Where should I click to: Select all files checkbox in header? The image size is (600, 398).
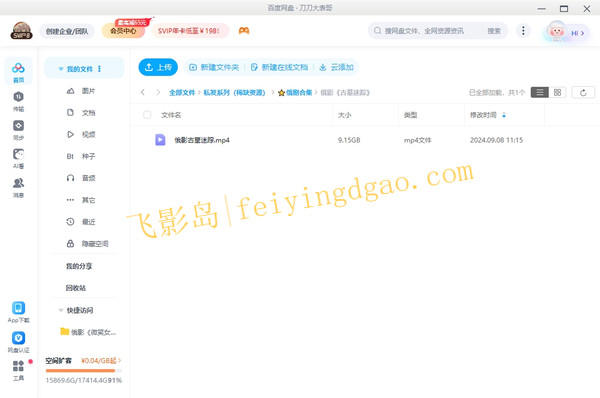(x=147, y=114)
